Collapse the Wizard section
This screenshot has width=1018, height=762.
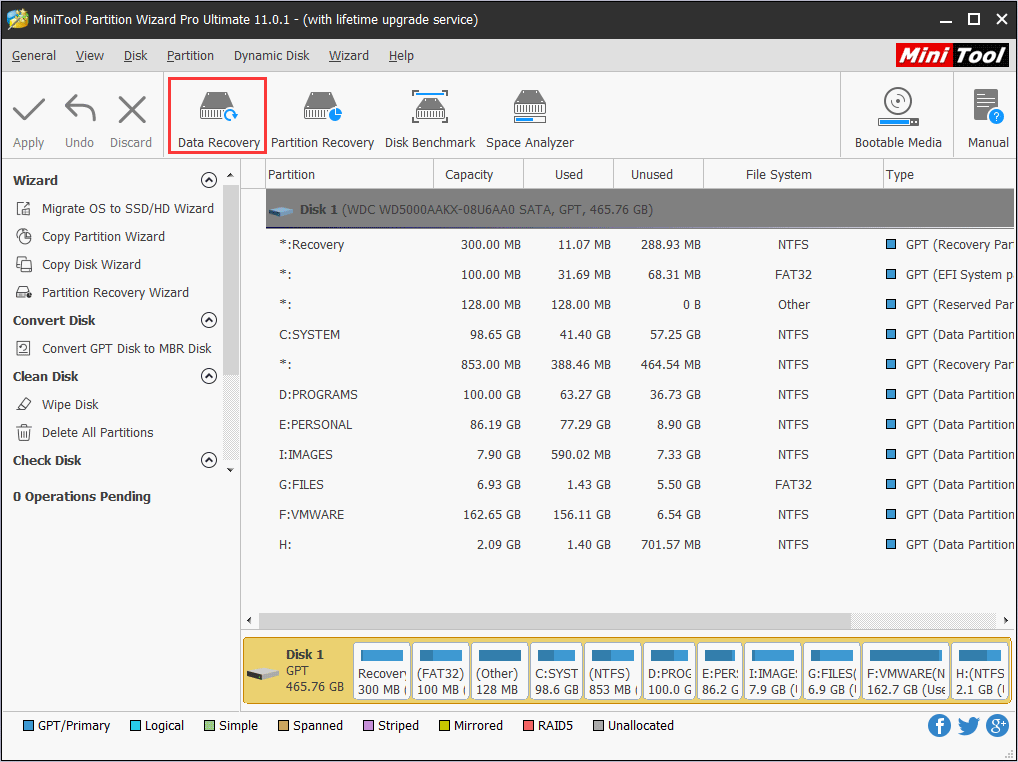pos(209,181)
